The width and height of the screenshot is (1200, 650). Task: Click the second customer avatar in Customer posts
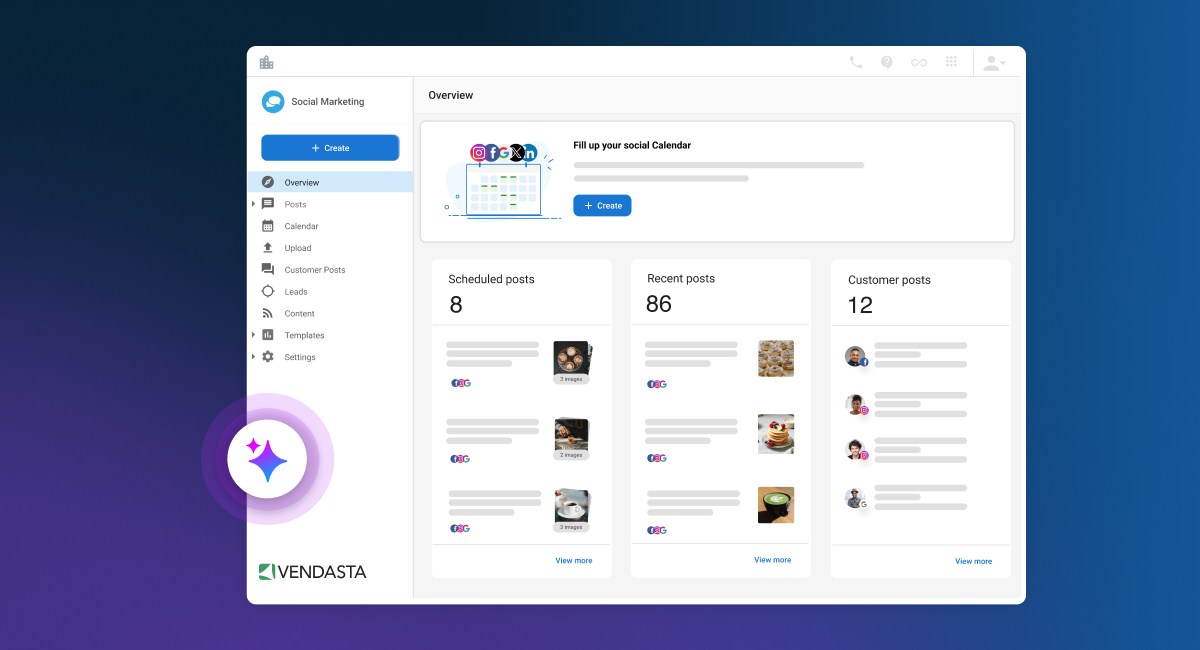click(x=855, y=405)
